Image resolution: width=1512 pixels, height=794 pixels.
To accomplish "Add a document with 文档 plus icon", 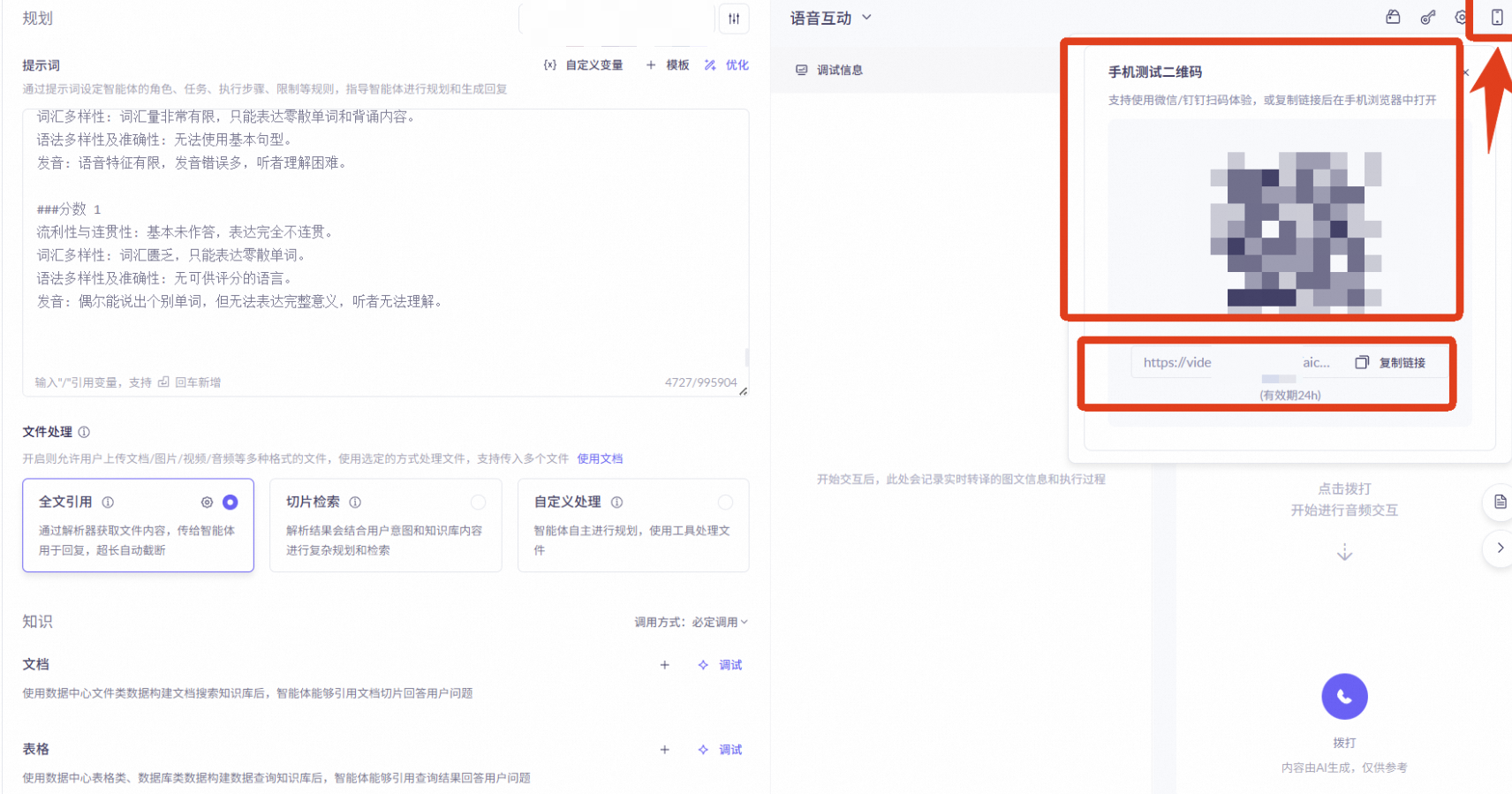I will [x=665, y=665].
